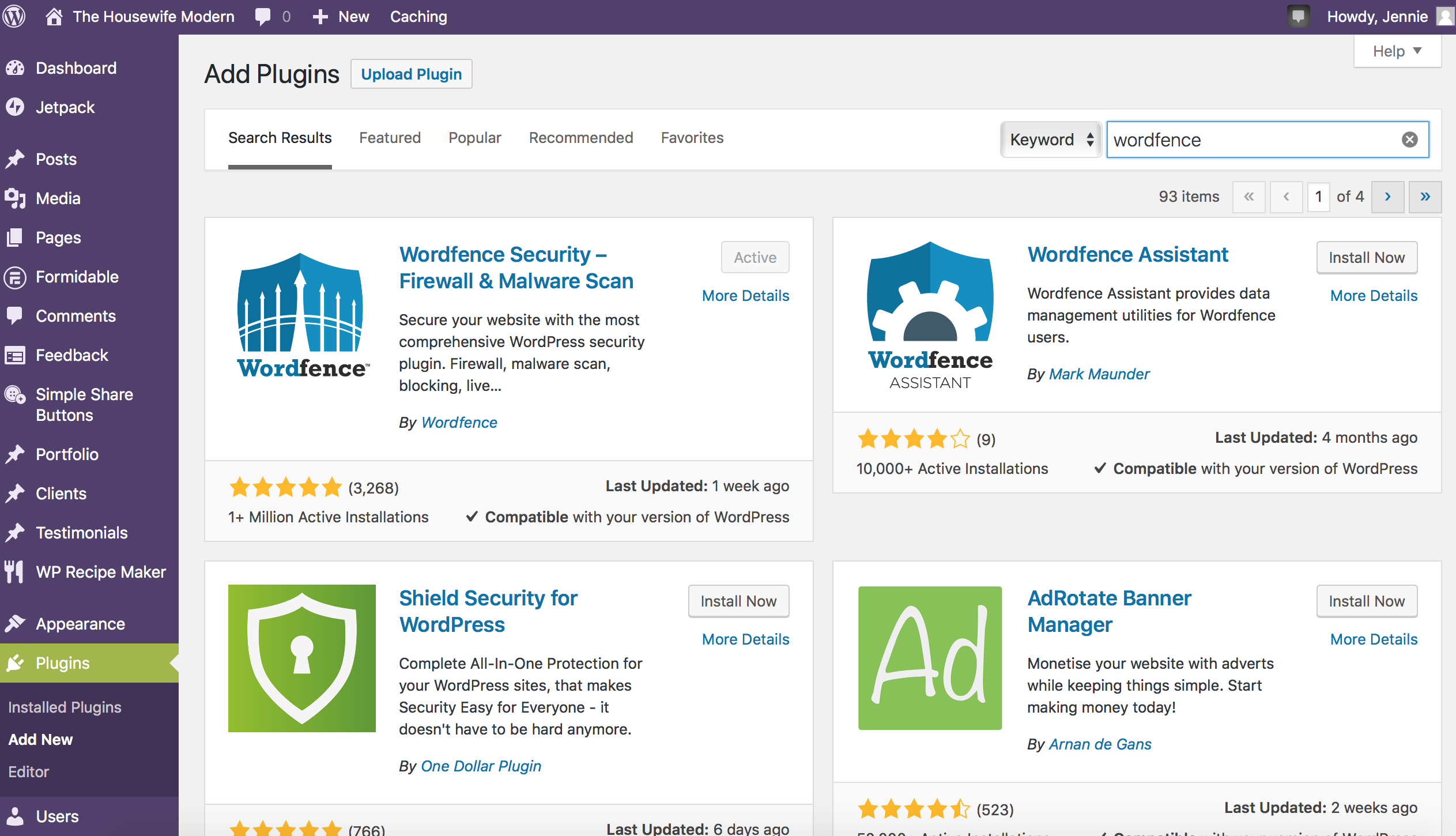
Task: Go to the next results page
Action: pos(1387,197)
